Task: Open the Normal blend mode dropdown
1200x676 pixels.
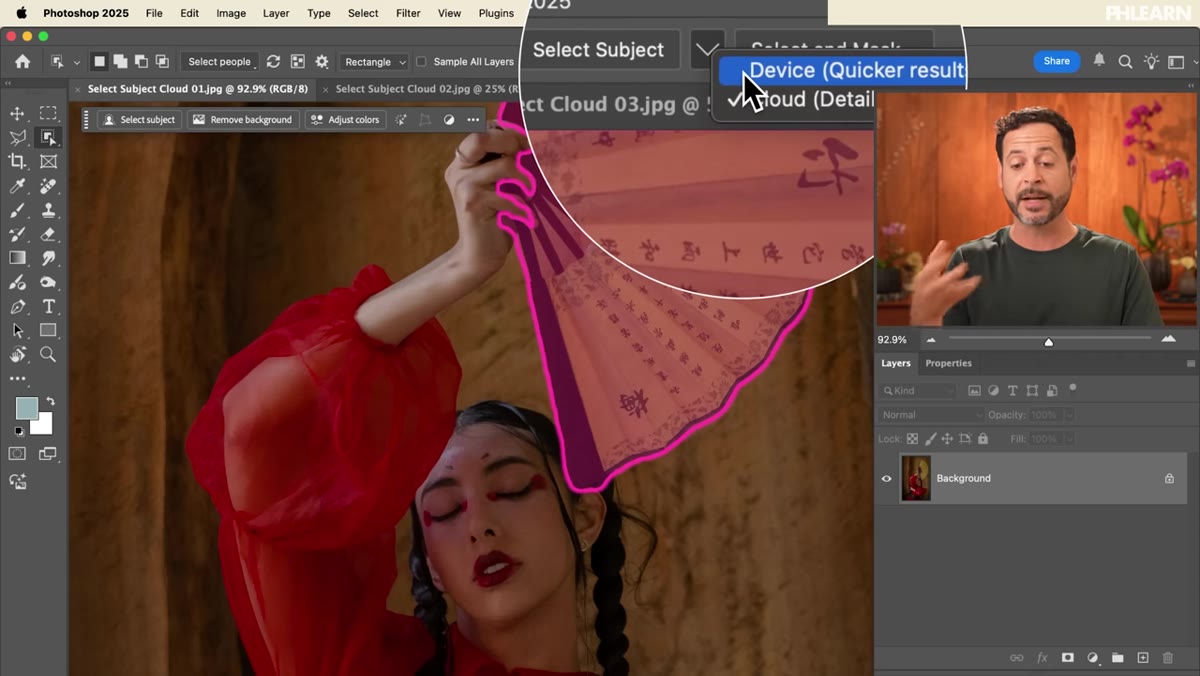Action: point(931,415)
